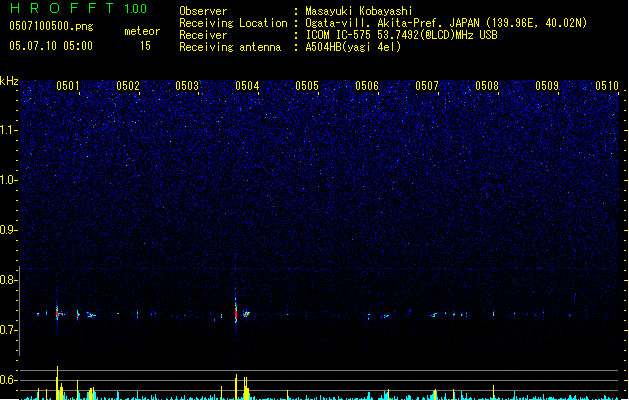Click the strong meteor echo near 0504

236,311
